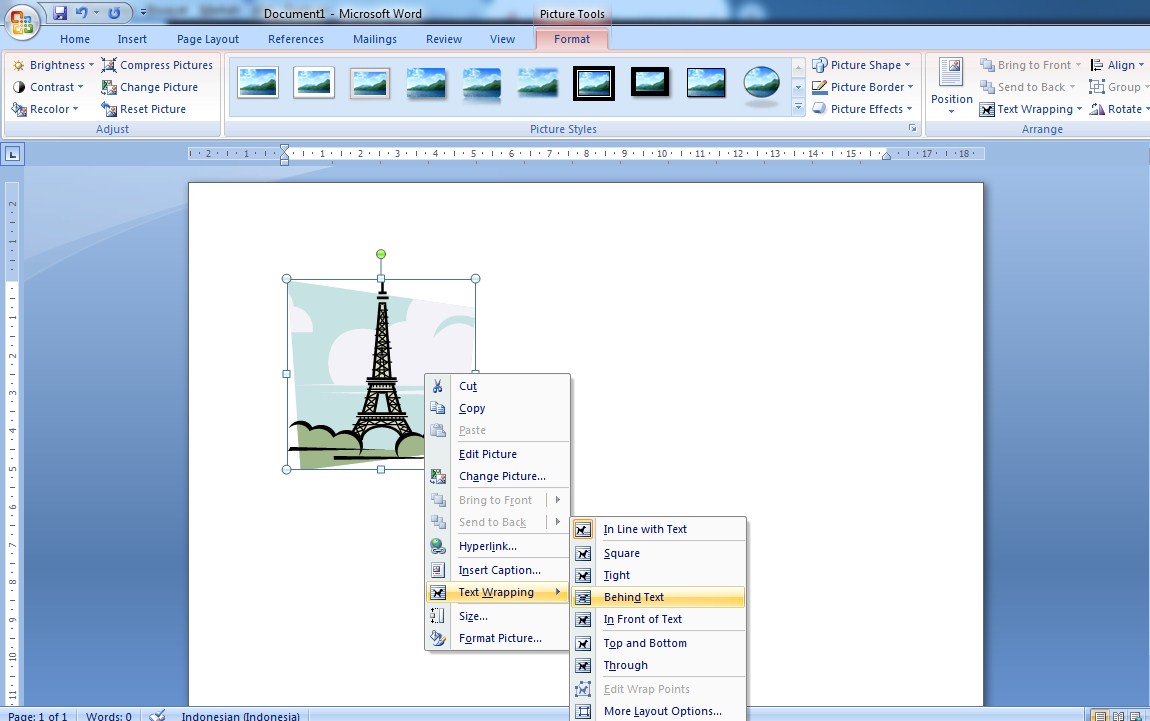Open the Picture Border dropdown
Image resolution: width=1150 pixels, height=721 pixels.
tap(863, 87)
